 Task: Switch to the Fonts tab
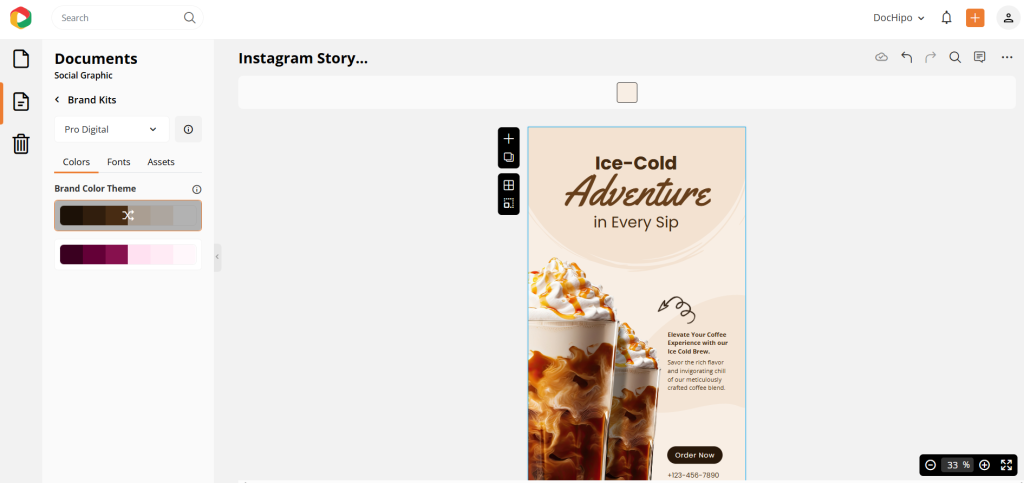tap(119, 162)
